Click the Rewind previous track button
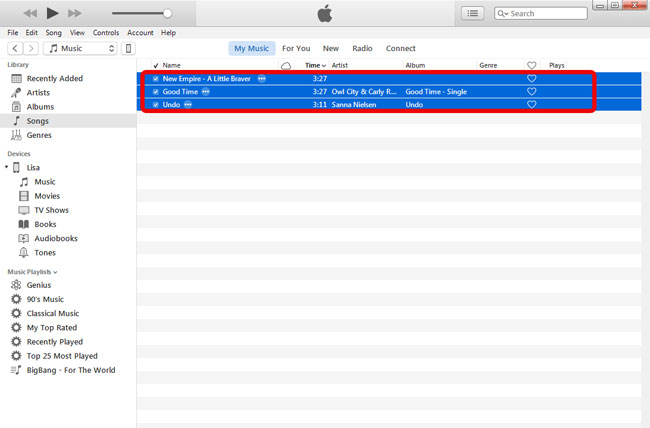This screenshot has width=650, height=428. click(30, 13)
